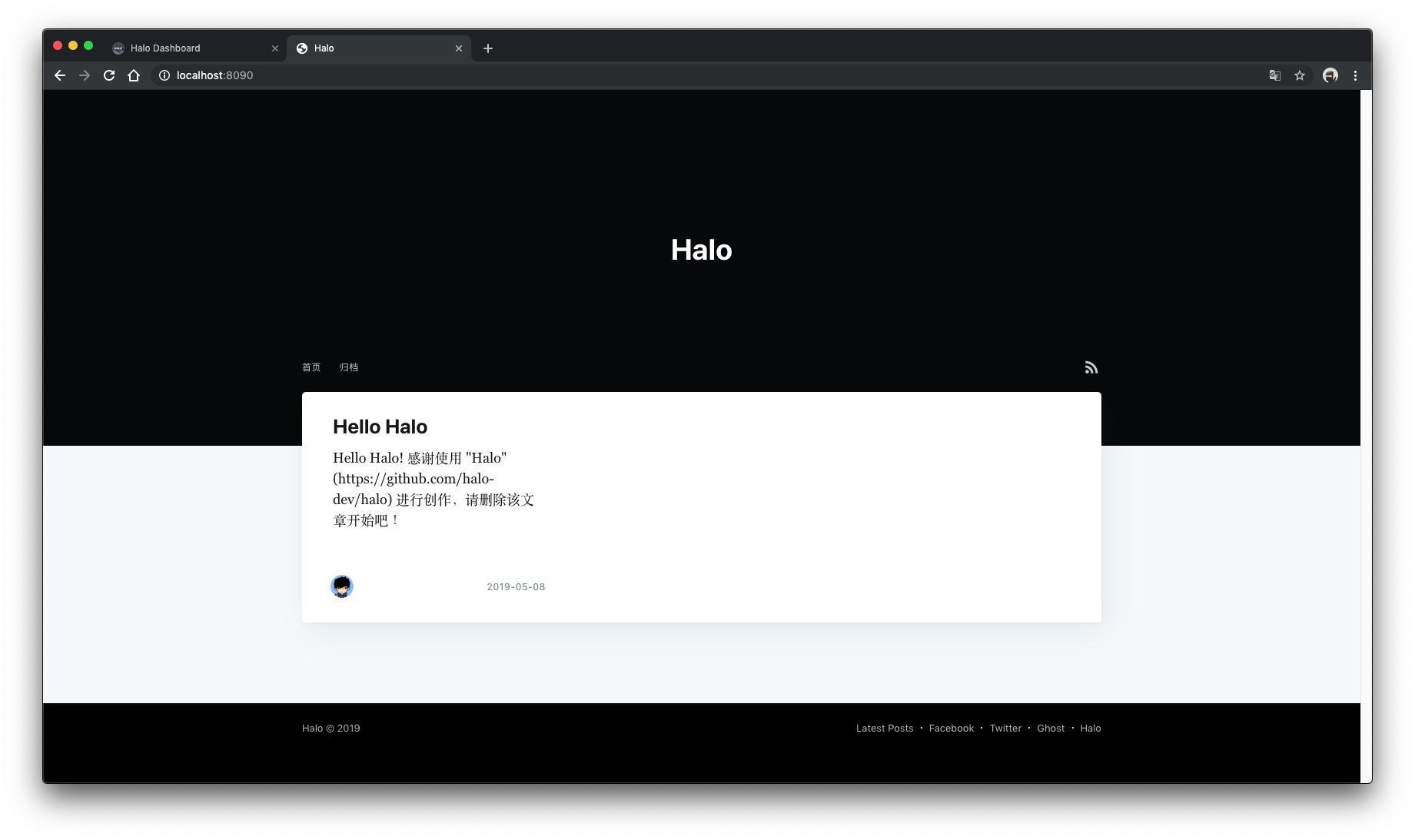Click the browser forward arrow
Screen dimensions: 1415x840
click(85, 75)
